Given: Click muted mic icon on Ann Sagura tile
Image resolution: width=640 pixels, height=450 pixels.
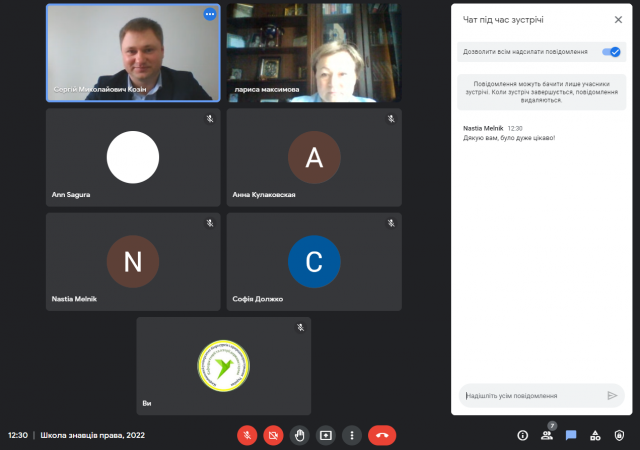Looking at the screenshot, I should tap(210, 119).
